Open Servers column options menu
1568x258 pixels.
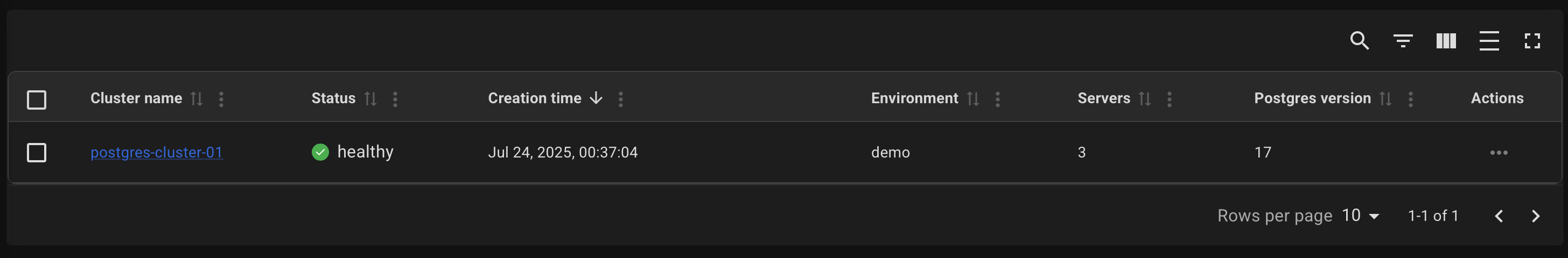(x=1168, y=99)
